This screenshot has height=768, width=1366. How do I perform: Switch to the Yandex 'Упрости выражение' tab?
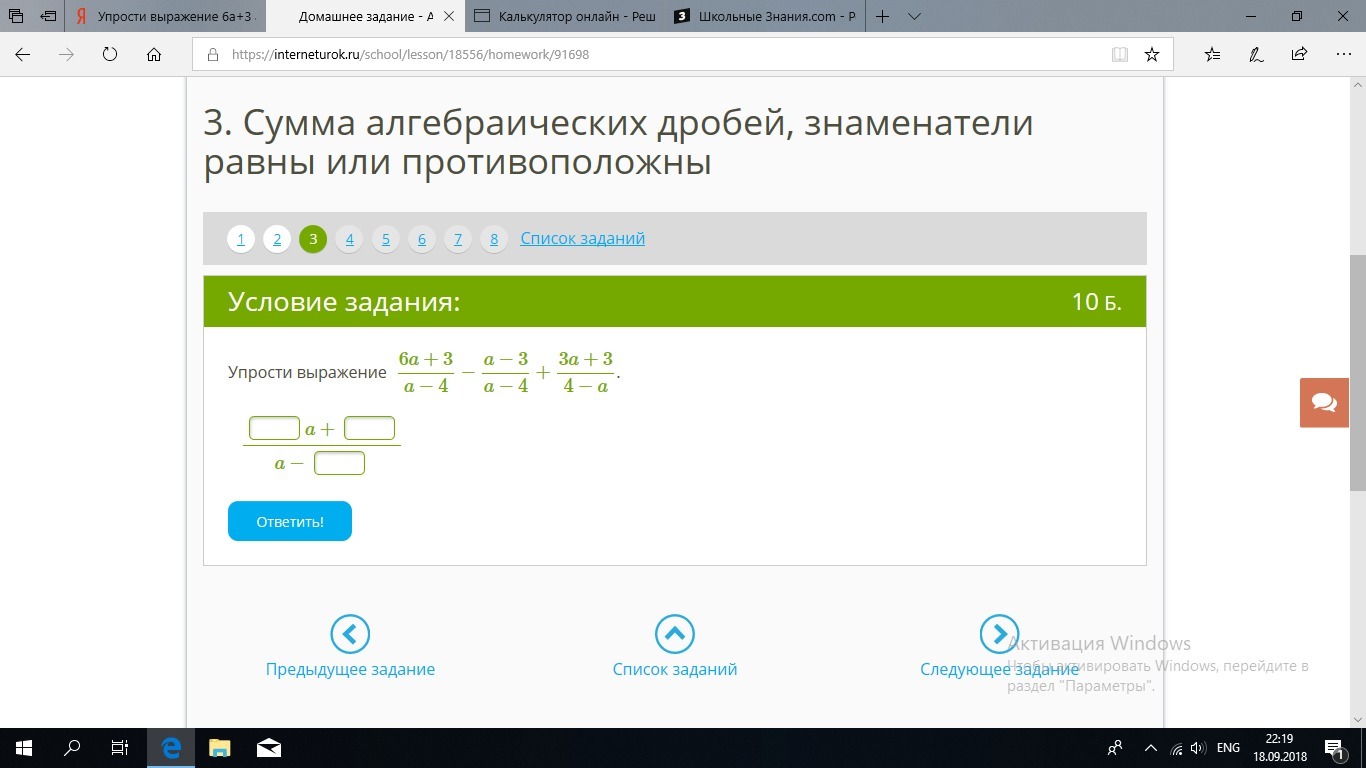(x=165, y=16)
